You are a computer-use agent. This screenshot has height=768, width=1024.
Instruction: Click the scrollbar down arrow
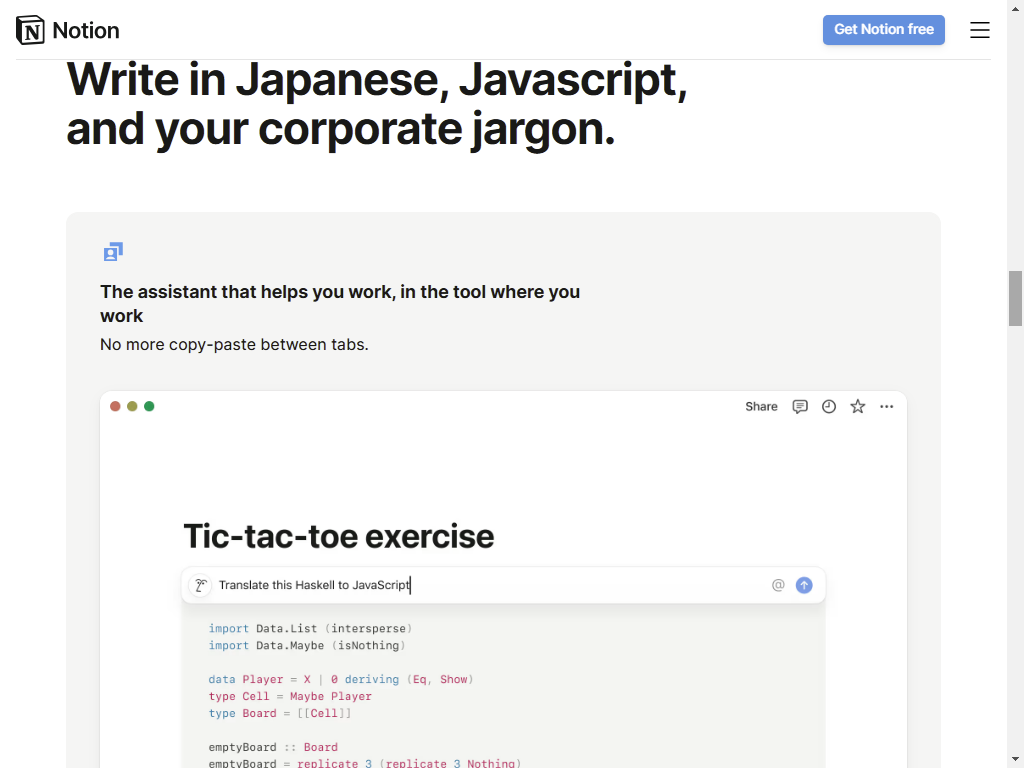pyautogui.click(x=1015, y=761)
